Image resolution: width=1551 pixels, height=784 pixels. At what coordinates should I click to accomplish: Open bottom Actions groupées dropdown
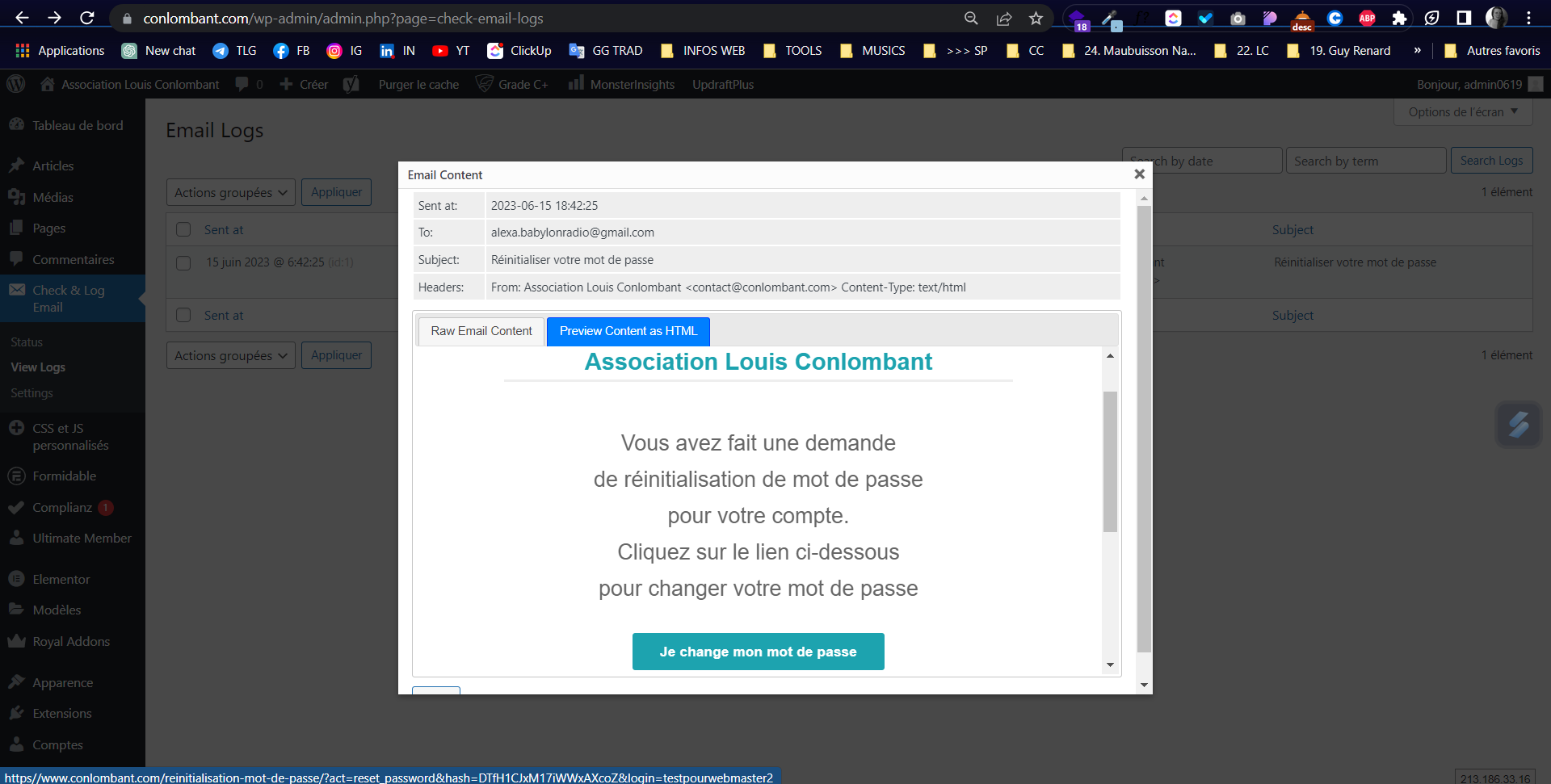(231, 355)
